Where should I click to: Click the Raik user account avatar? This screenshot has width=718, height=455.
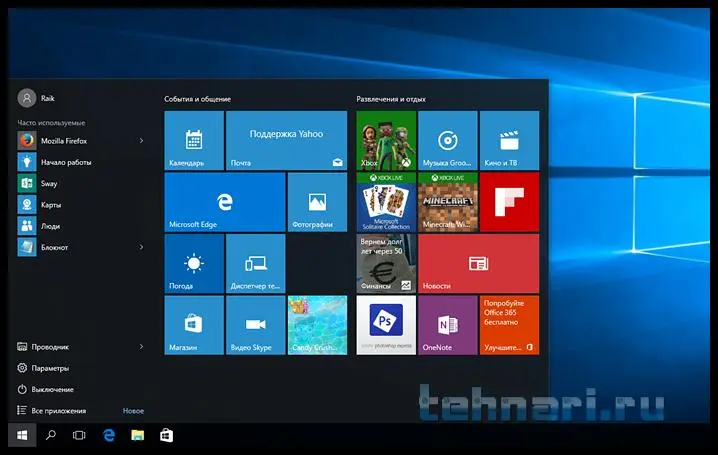(x=27, y=98)
